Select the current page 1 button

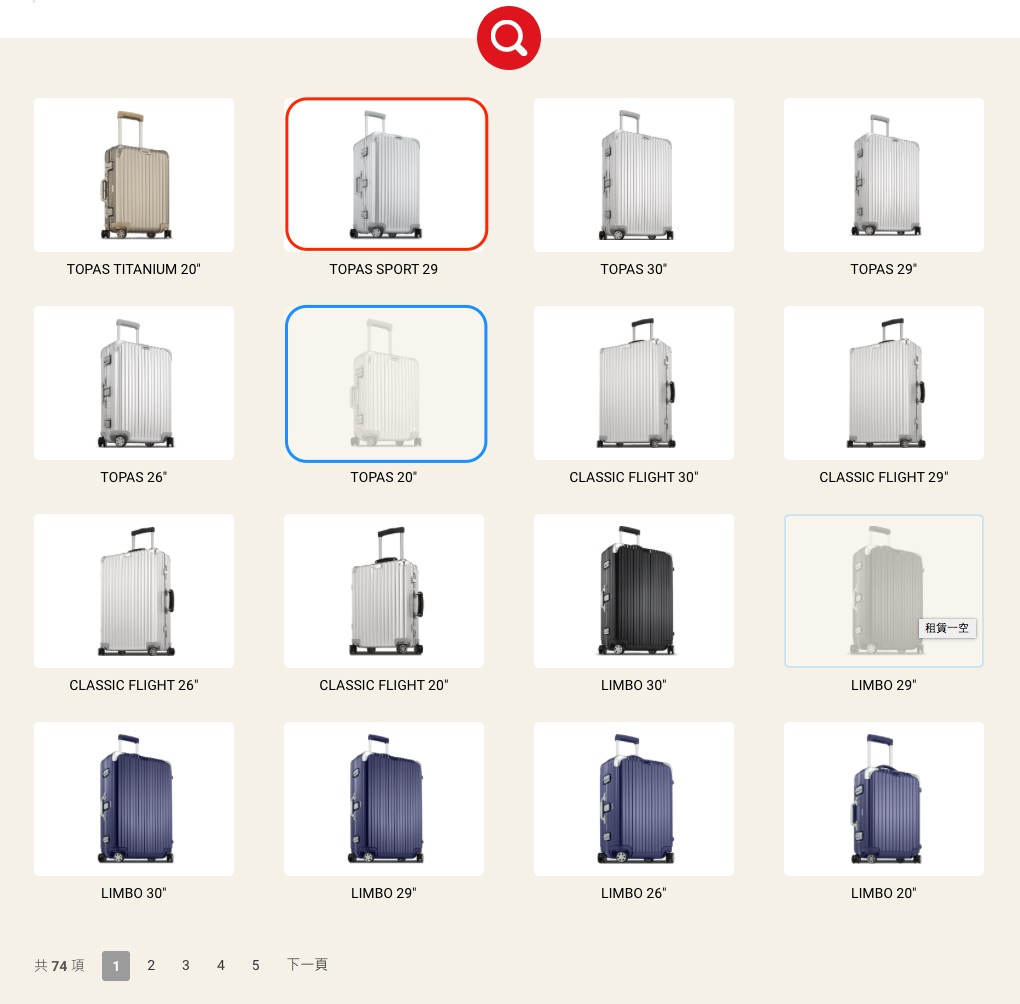(x=116, y=966)
